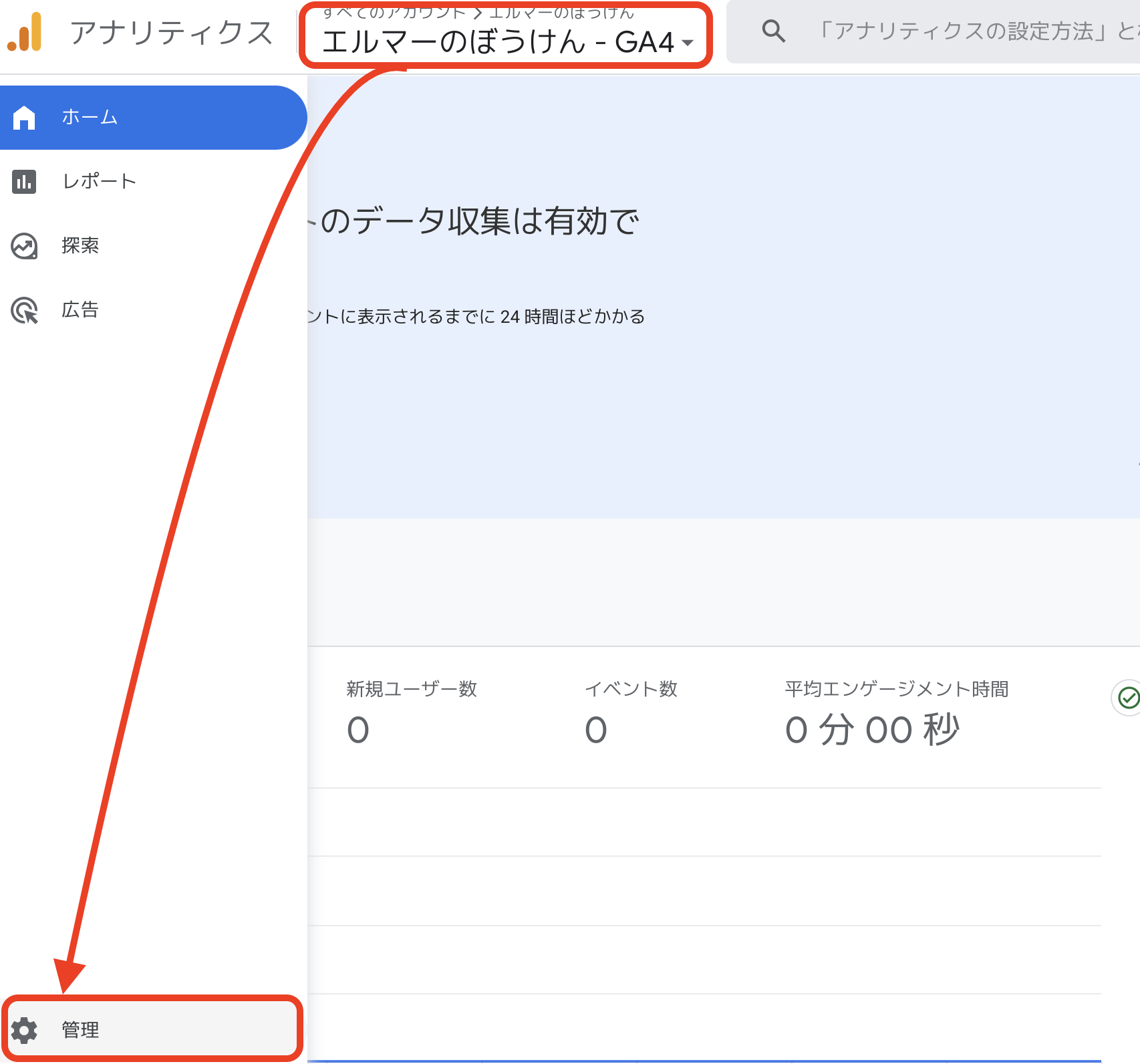Click the search magnifier icon
Viewport: 1140px width, 1064px height.
[773, 31]
